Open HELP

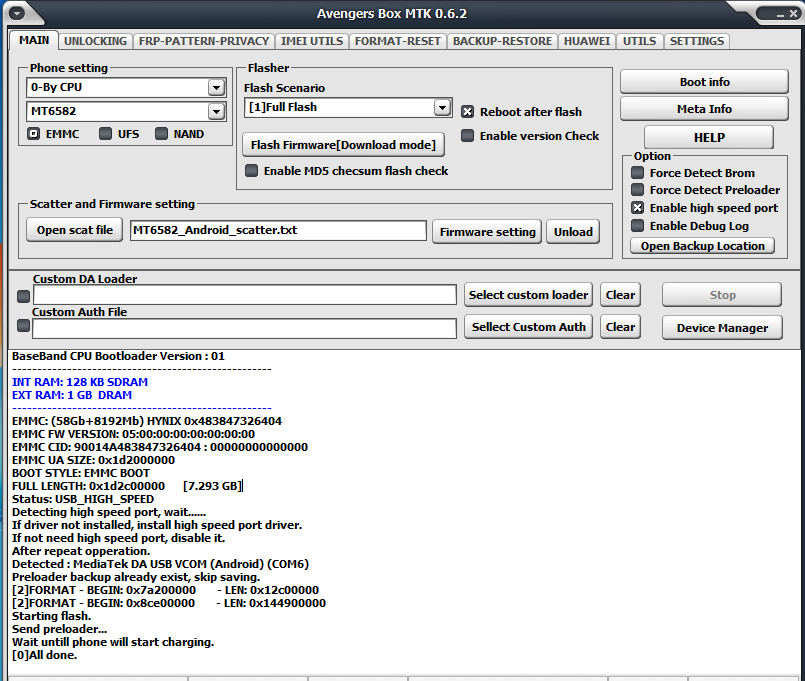[709, 138]
